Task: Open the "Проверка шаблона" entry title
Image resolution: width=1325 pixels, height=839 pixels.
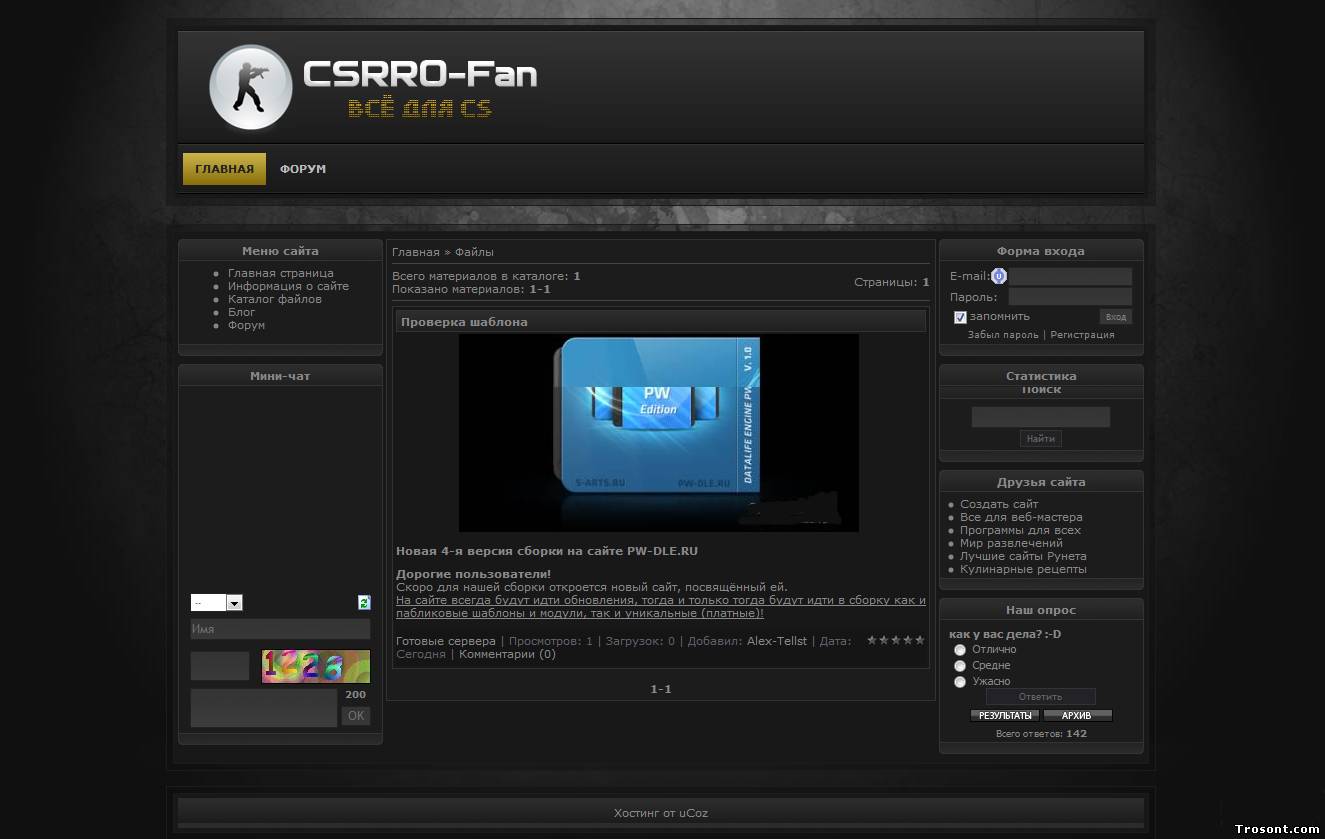Action: click(464, 322)
